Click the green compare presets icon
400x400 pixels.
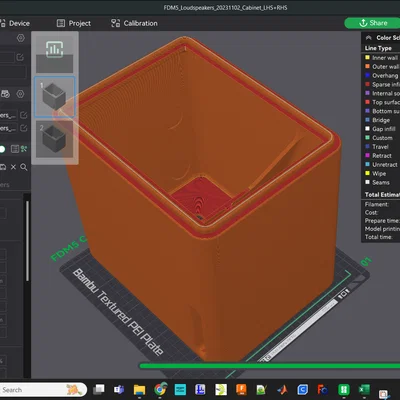(x=24, y=149)
